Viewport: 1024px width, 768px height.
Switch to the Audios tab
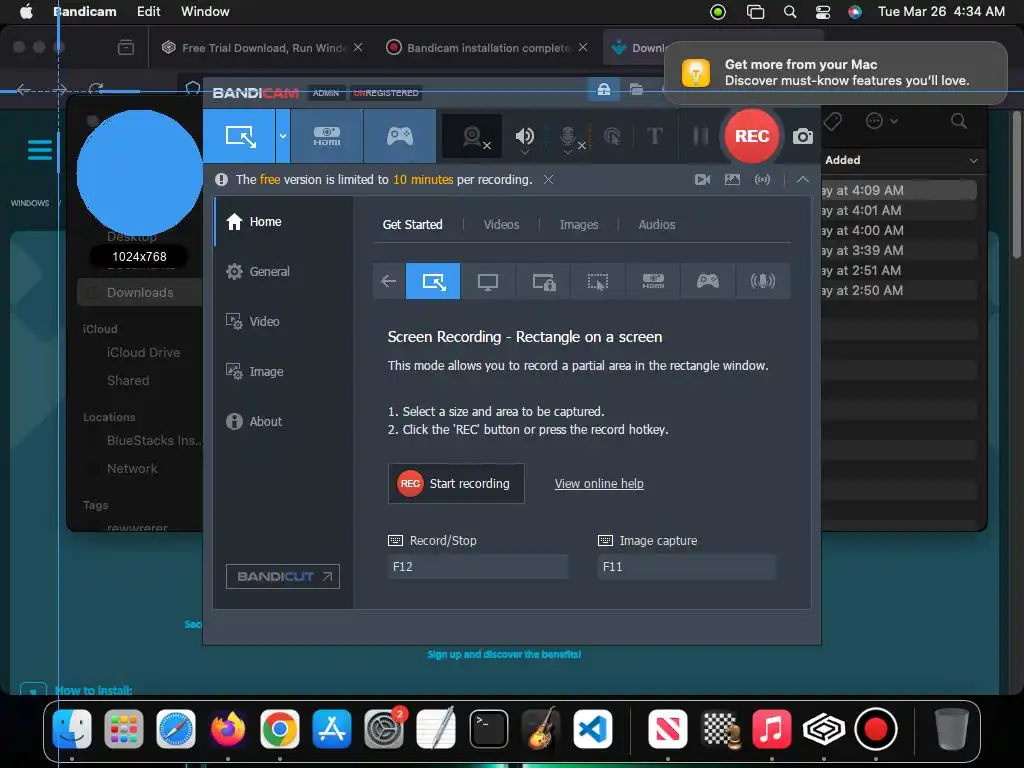click(656, 225)
